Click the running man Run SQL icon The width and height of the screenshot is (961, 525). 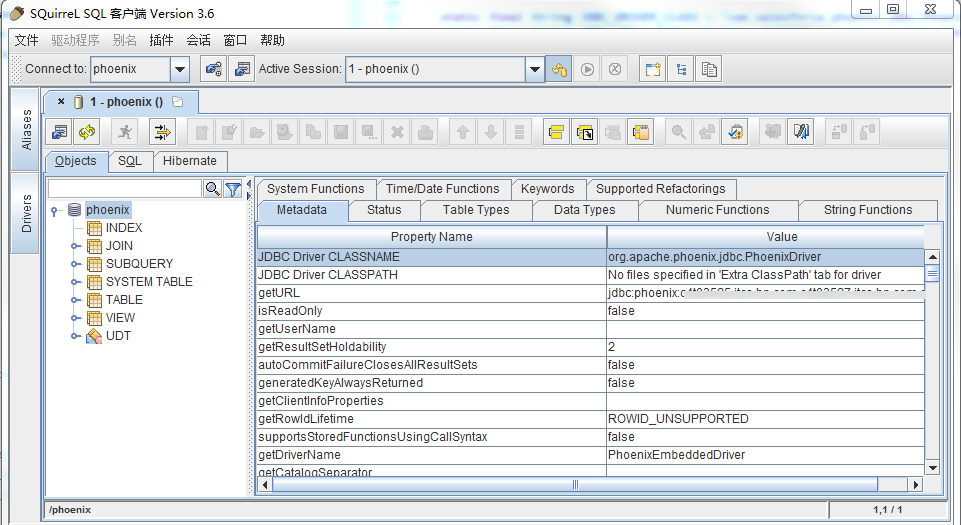point(126,132)
